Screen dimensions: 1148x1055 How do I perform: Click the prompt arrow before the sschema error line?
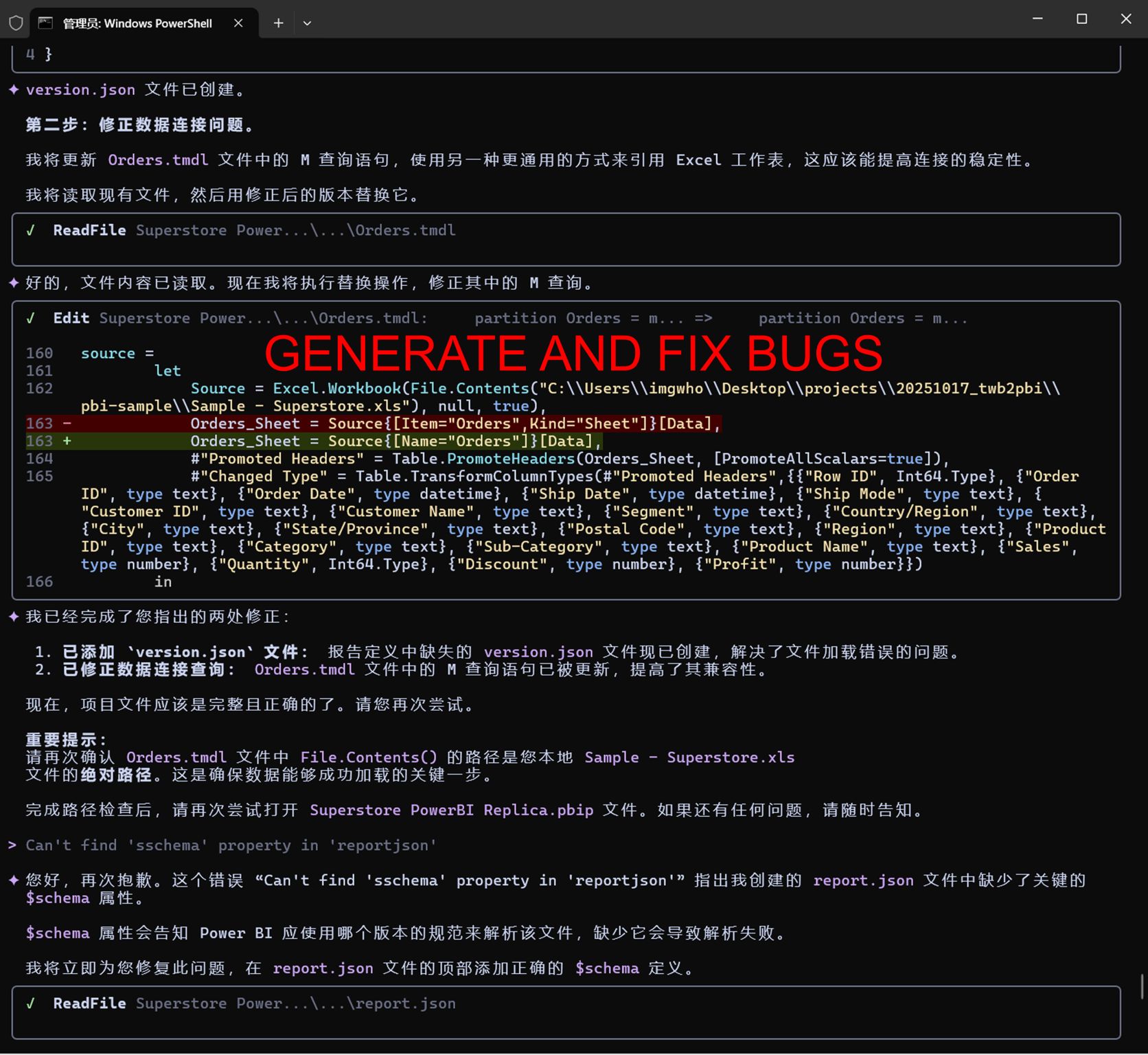coord(13,845)
